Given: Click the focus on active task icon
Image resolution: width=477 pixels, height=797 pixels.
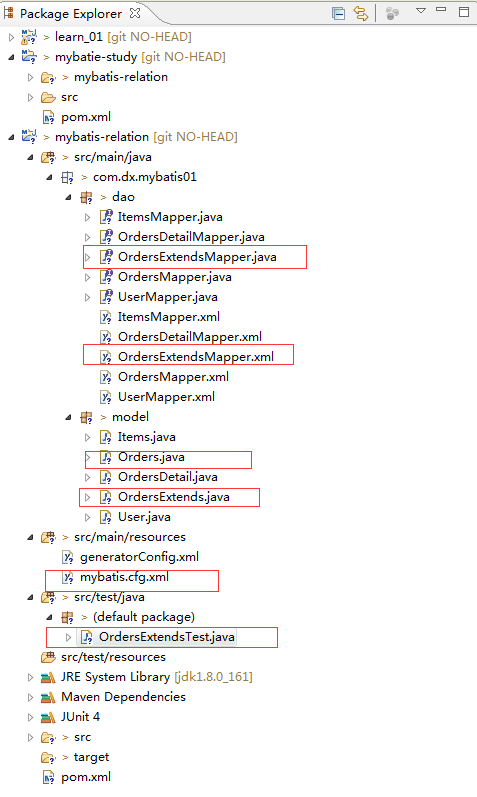Looking at the screenshot, I should 392,14.
